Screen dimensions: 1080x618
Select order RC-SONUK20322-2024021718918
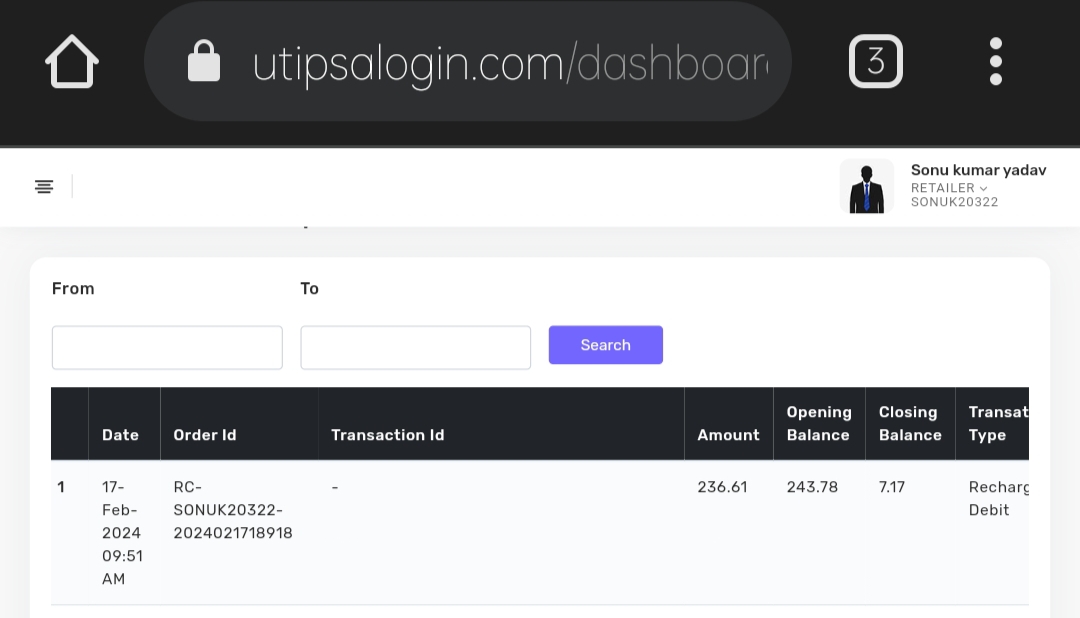point(233,510)
